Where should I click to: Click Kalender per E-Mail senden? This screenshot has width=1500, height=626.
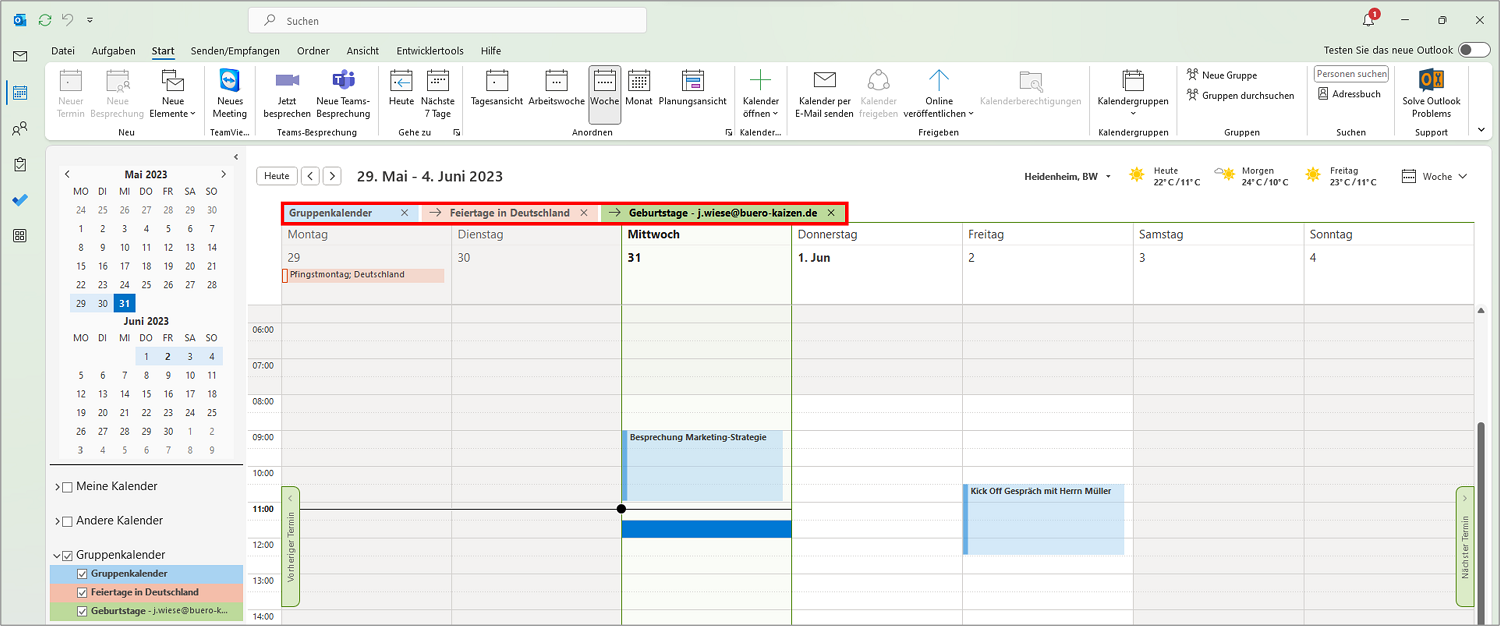click(824, 94)
